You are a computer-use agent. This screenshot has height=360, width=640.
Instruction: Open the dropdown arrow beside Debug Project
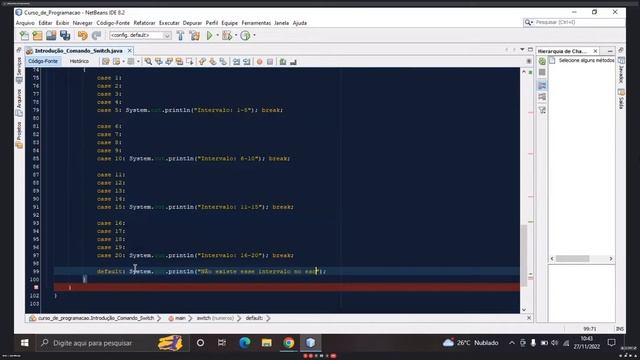point(236,36)
